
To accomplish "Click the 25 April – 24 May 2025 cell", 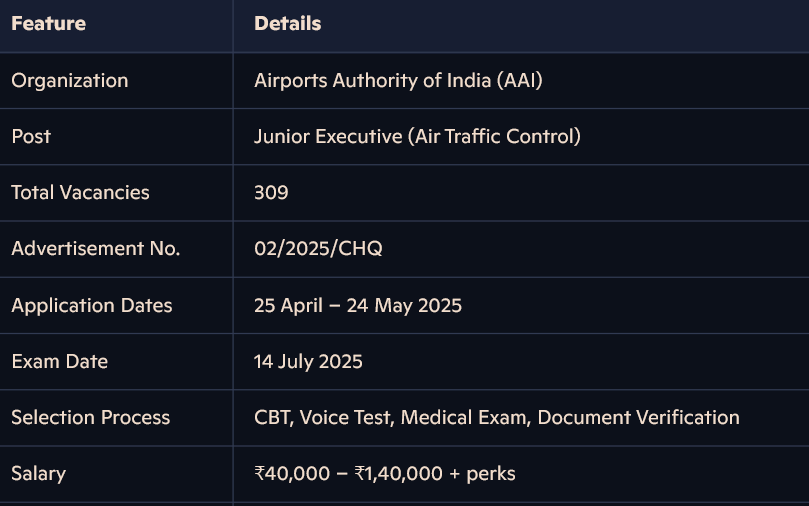I will (x=357, y=305).
